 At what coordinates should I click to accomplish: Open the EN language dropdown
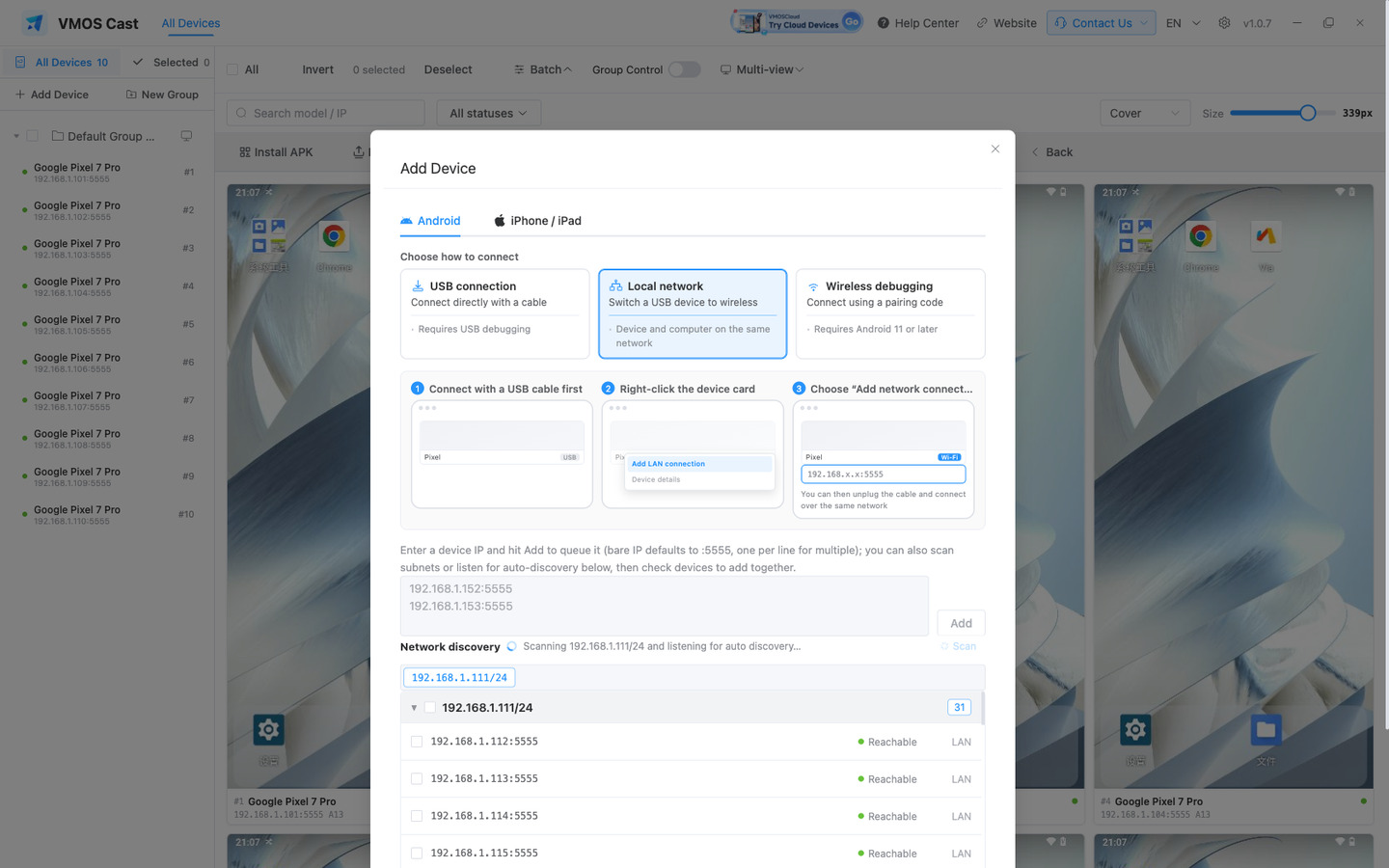[x=1183, y=23]
